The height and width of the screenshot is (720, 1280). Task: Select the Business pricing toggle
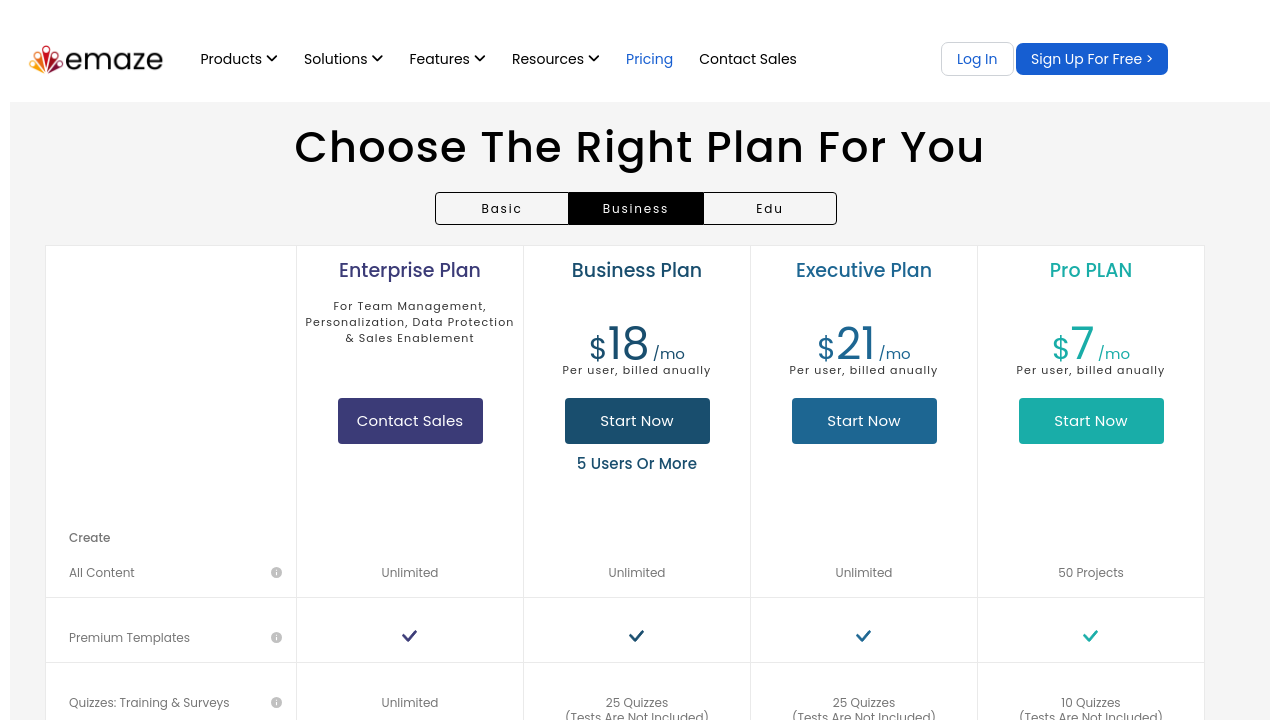pyautogui.click(x=636, y=209)
